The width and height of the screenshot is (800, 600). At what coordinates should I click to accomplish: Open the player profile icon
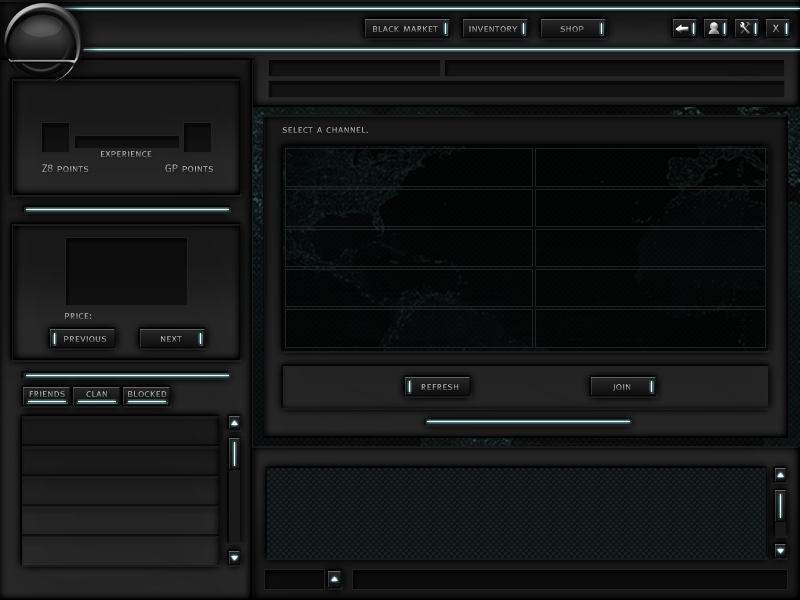(715, 28)
